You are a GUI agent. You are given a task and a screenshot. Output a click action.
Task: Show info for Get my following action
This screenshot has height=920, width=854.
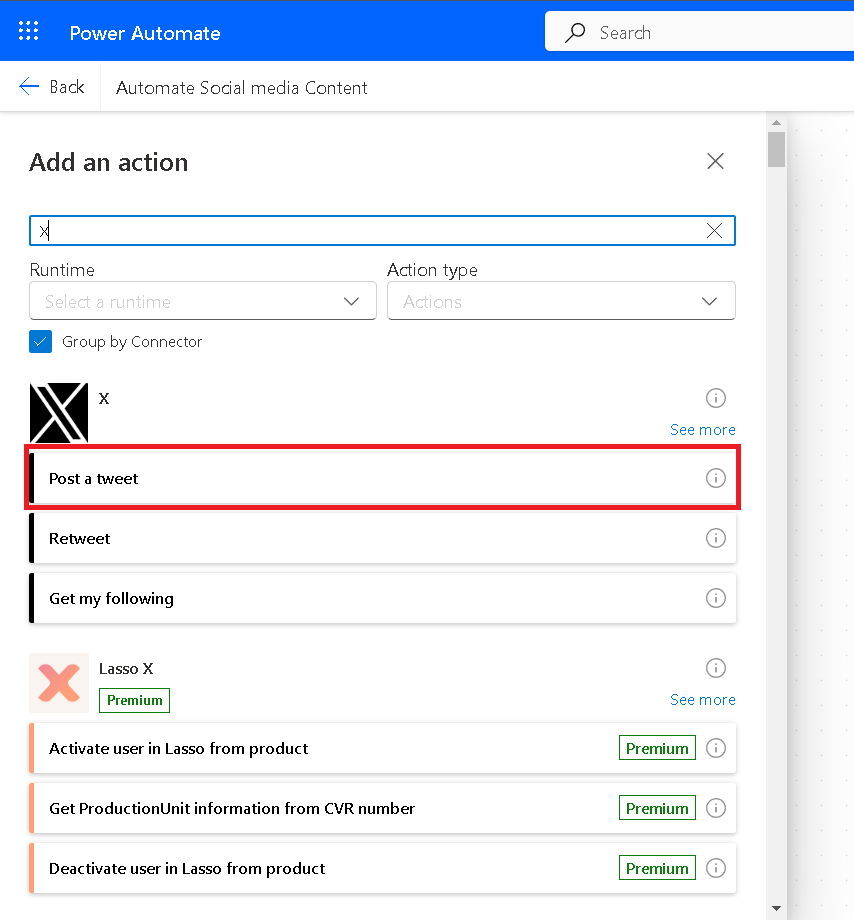[x=715, y=598]
